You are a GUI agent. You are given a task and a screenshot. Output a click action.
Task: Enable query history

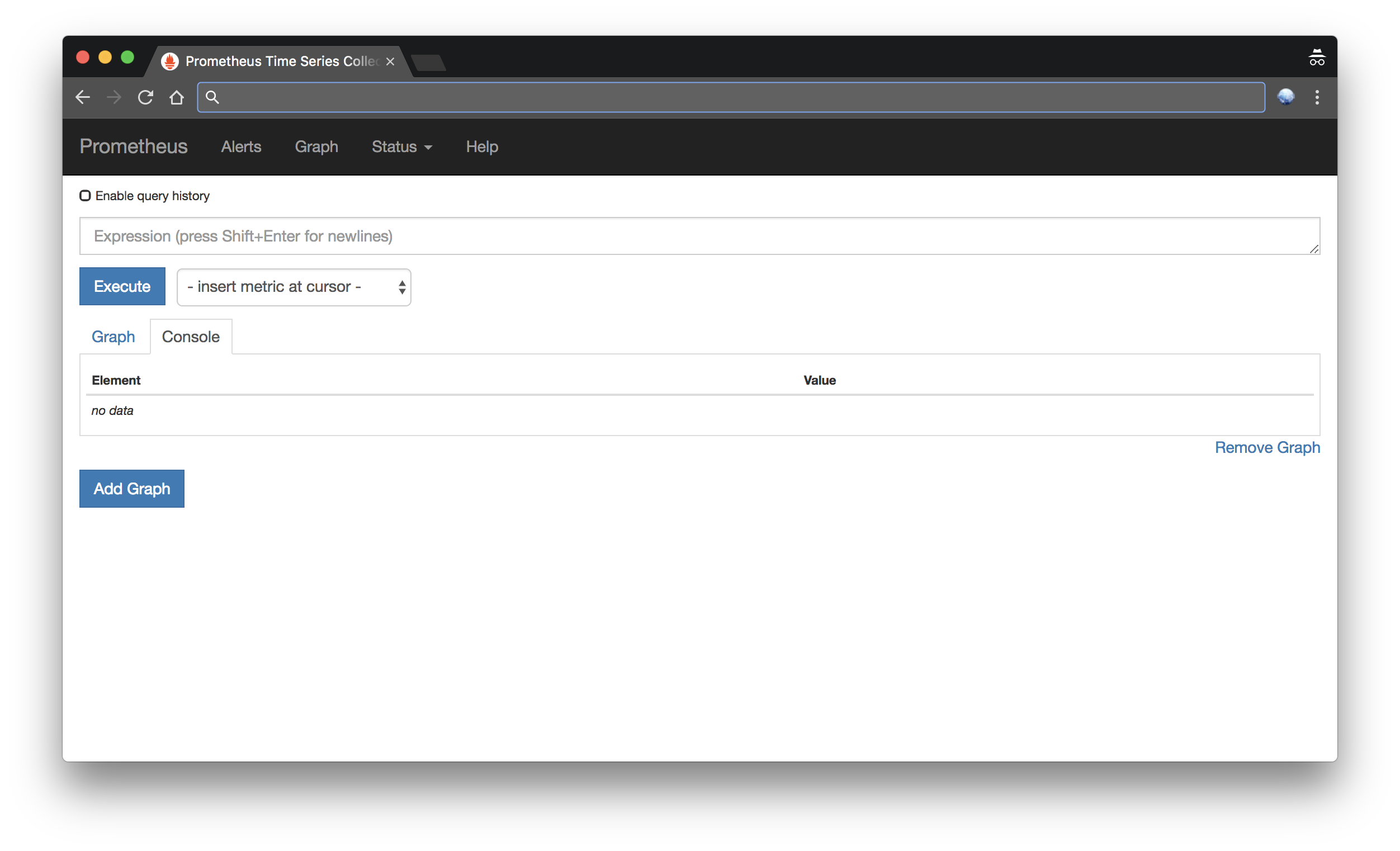coord(84,196)
